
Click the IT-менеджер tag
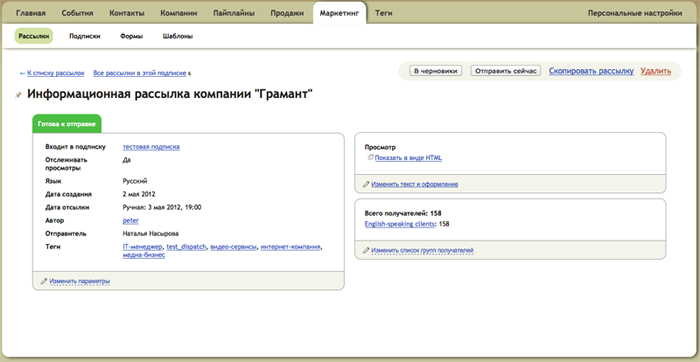click(142, 246)
